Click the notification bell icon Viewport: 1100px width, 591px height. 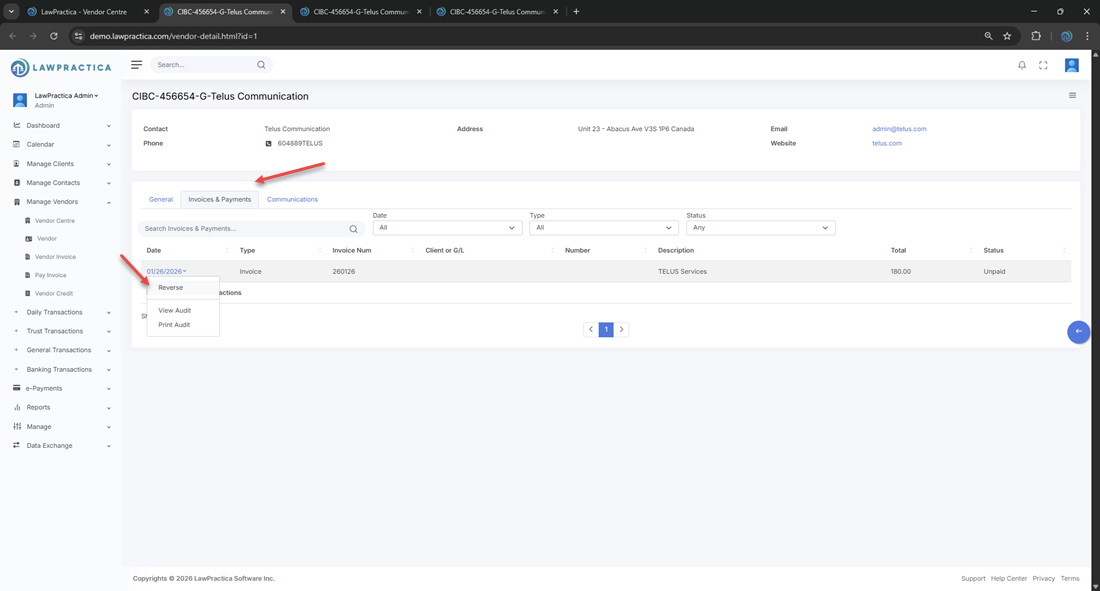pyautogui.click(x=1021, y=65)
